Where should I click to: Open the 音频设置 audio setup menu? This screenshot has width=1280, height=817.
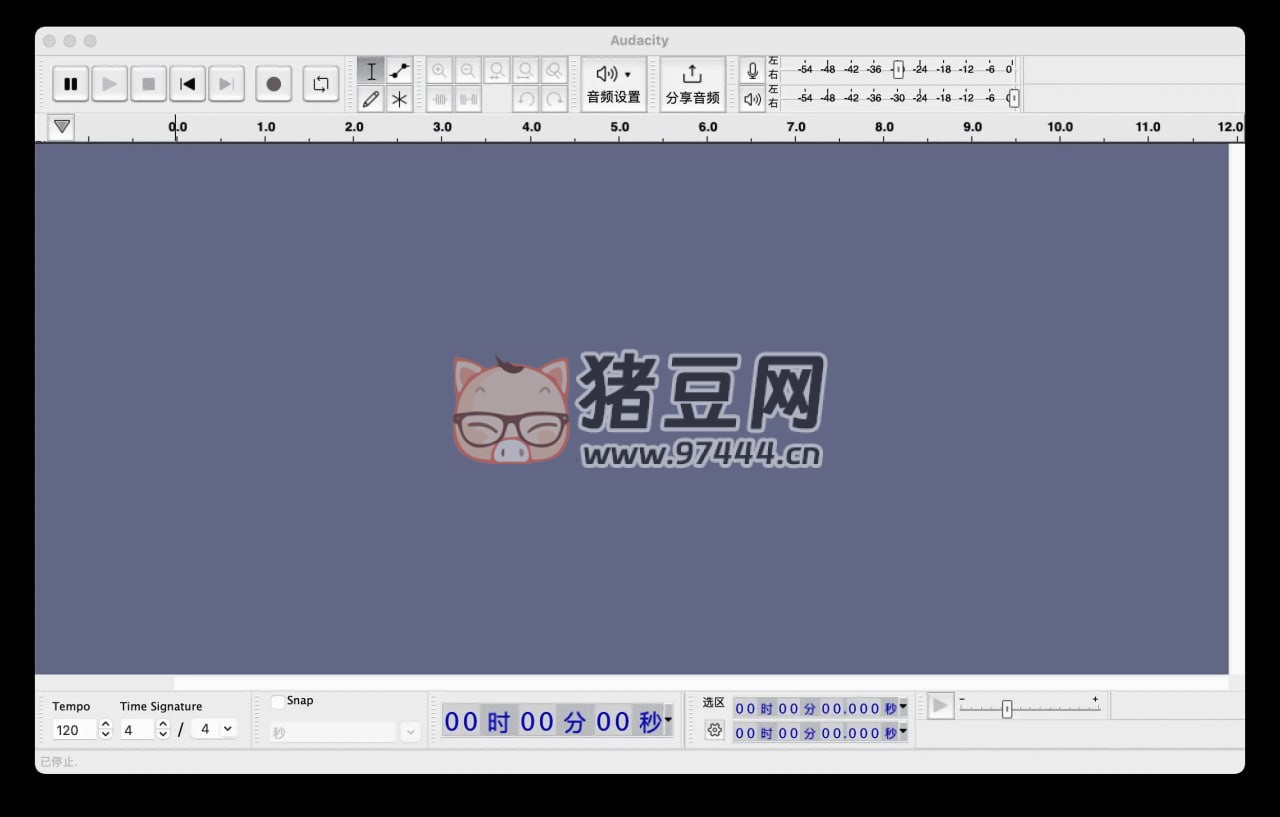613,84
